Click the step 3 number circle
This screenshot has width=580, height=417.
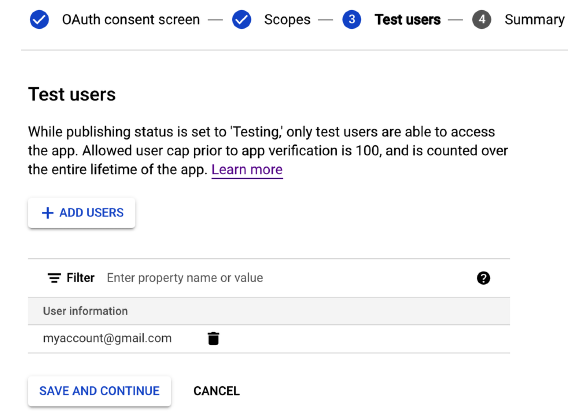[x=352, y=20]
